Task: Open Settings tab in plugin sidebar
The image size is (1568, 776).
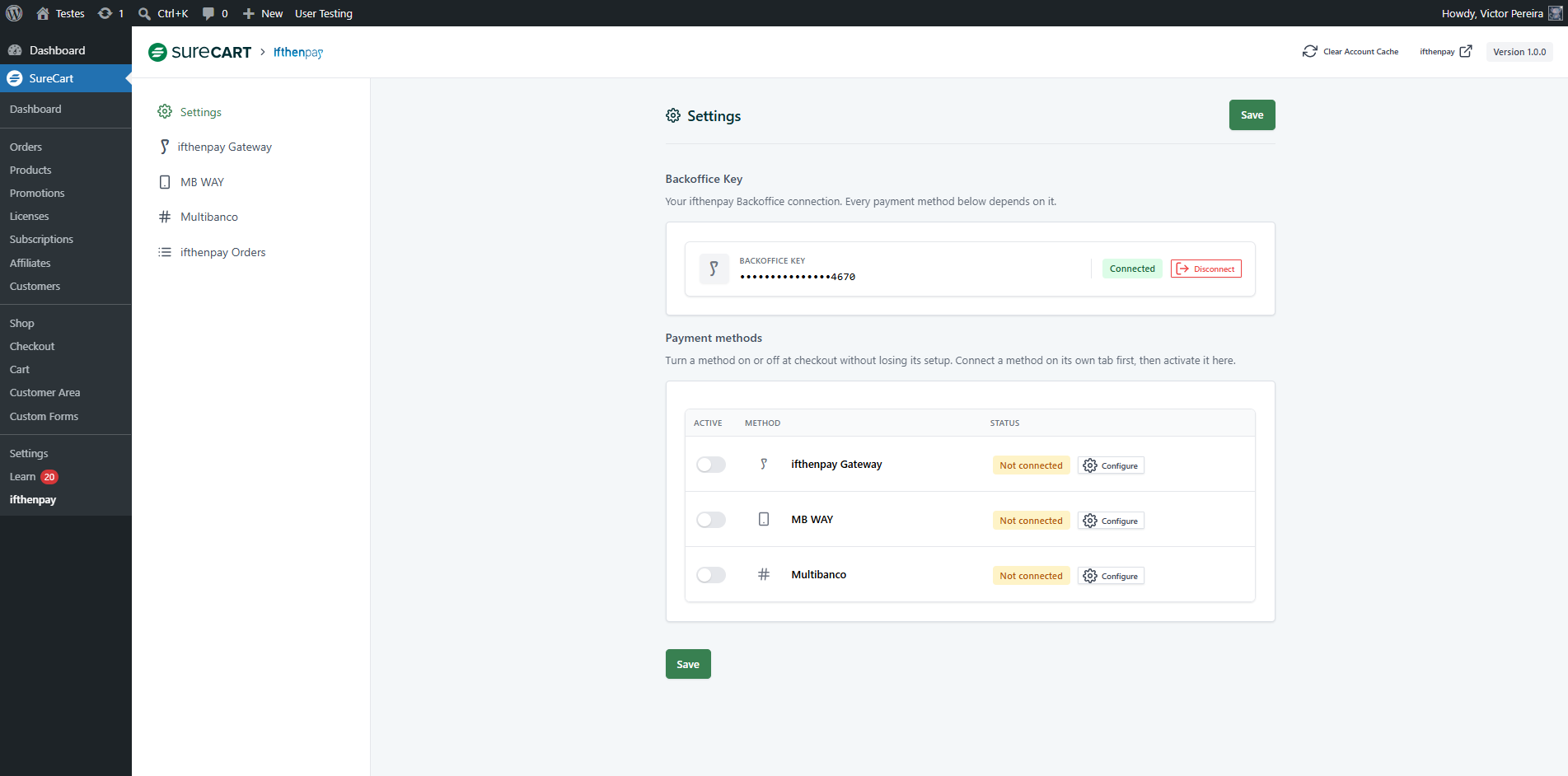Action: [x=190, y=112]
